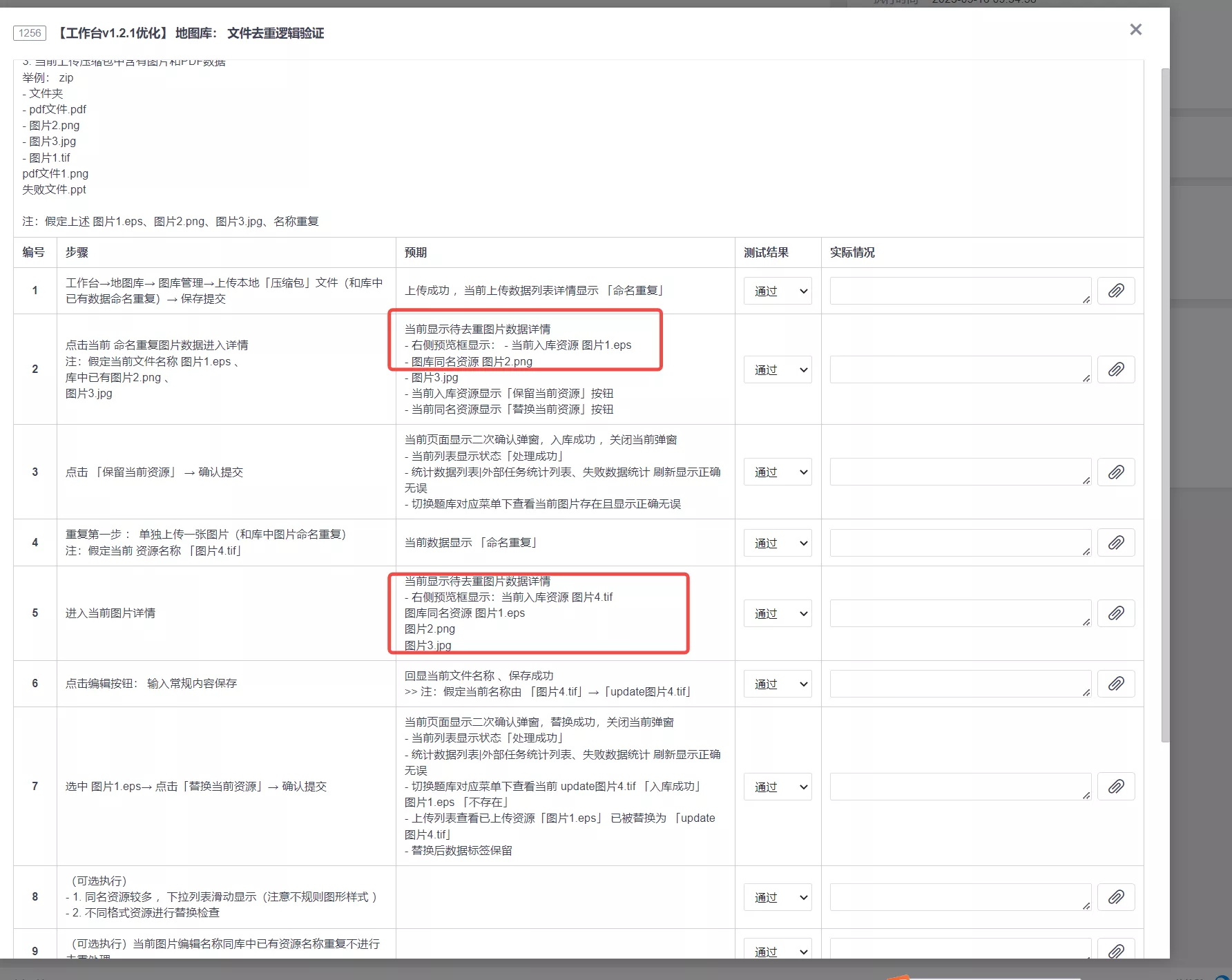Click attachment paperclip icon for step 8
This screenshot has width=1232, height=980.
click(x=1116, y=897)
